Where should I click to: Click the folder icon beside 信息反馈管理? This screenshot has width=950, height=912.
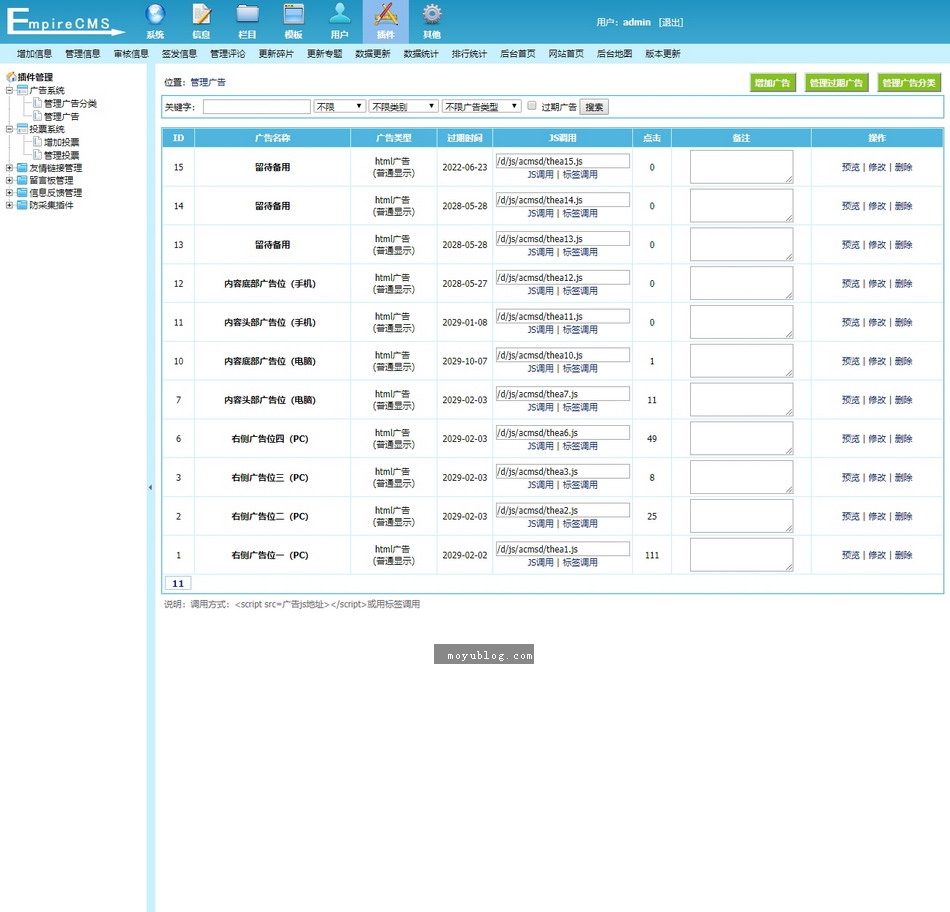coord(22,193)
